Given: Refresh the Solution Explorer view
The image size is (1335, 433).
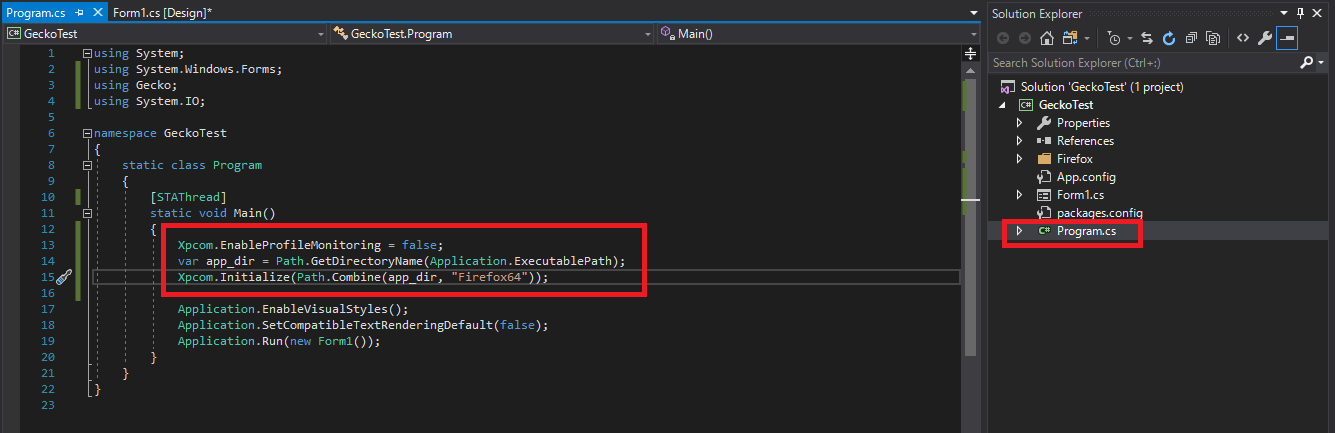Looking at the screenshot, I should click(1168, 38).
